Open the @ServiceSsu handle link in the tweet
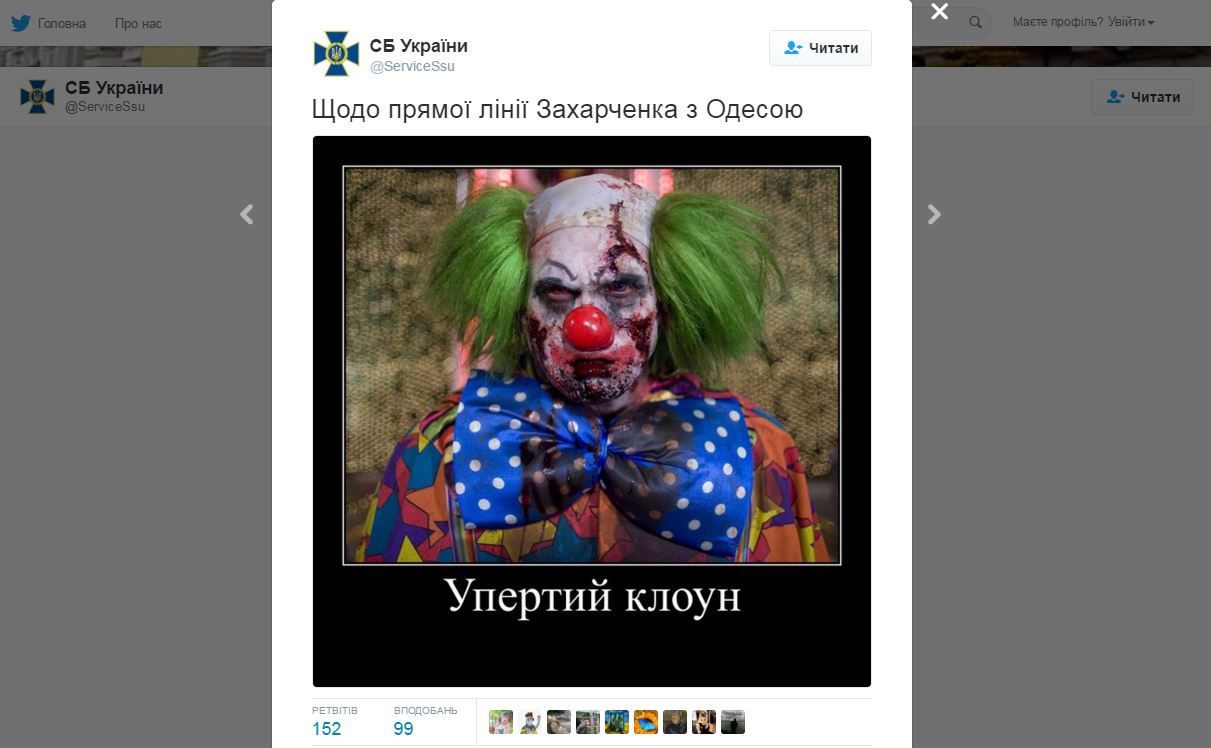The height and width of the screenshot is (748, 1211). pyautogui.click(x=412, y=66)
